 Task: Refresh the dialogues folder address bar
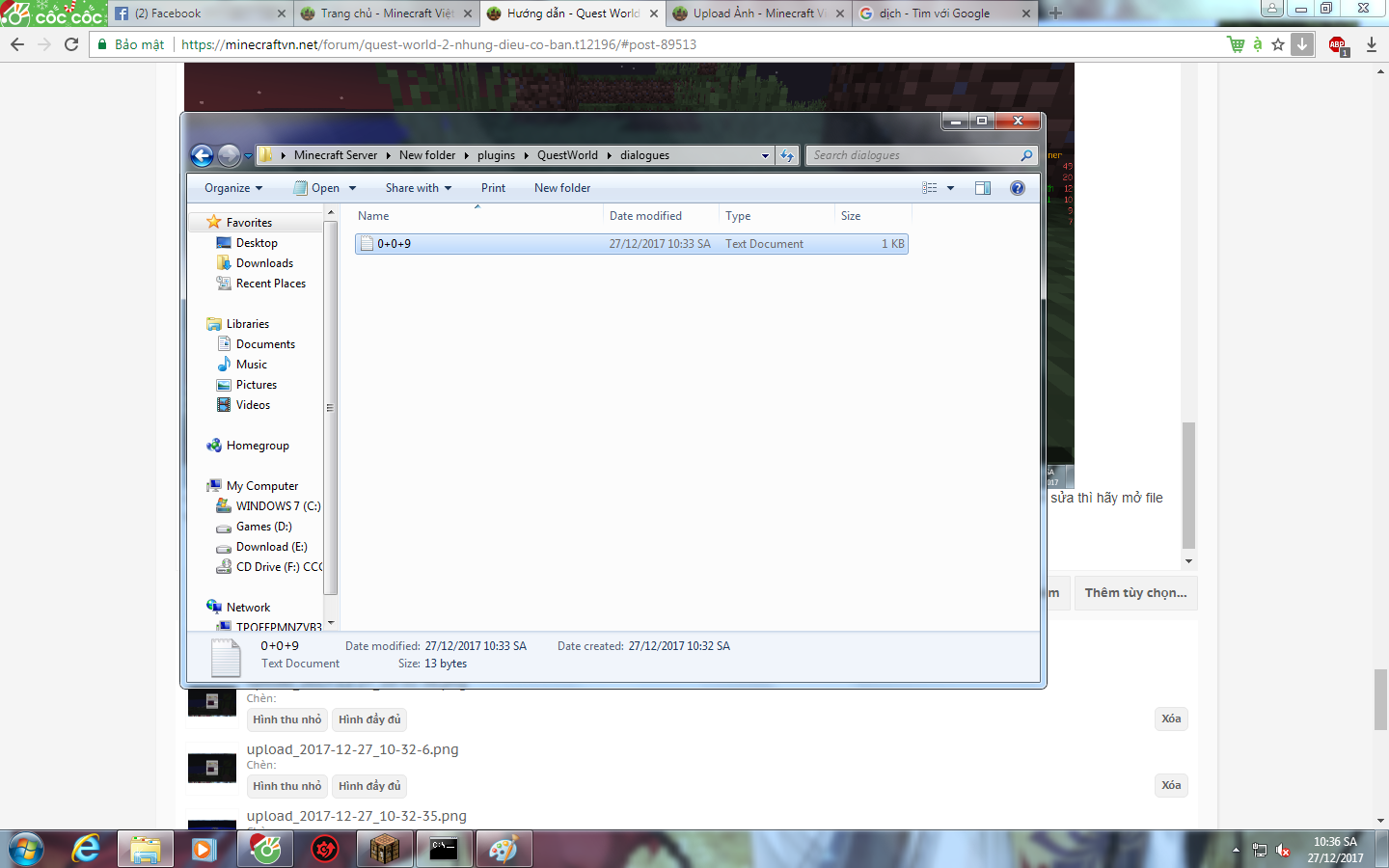click(787, 155)
